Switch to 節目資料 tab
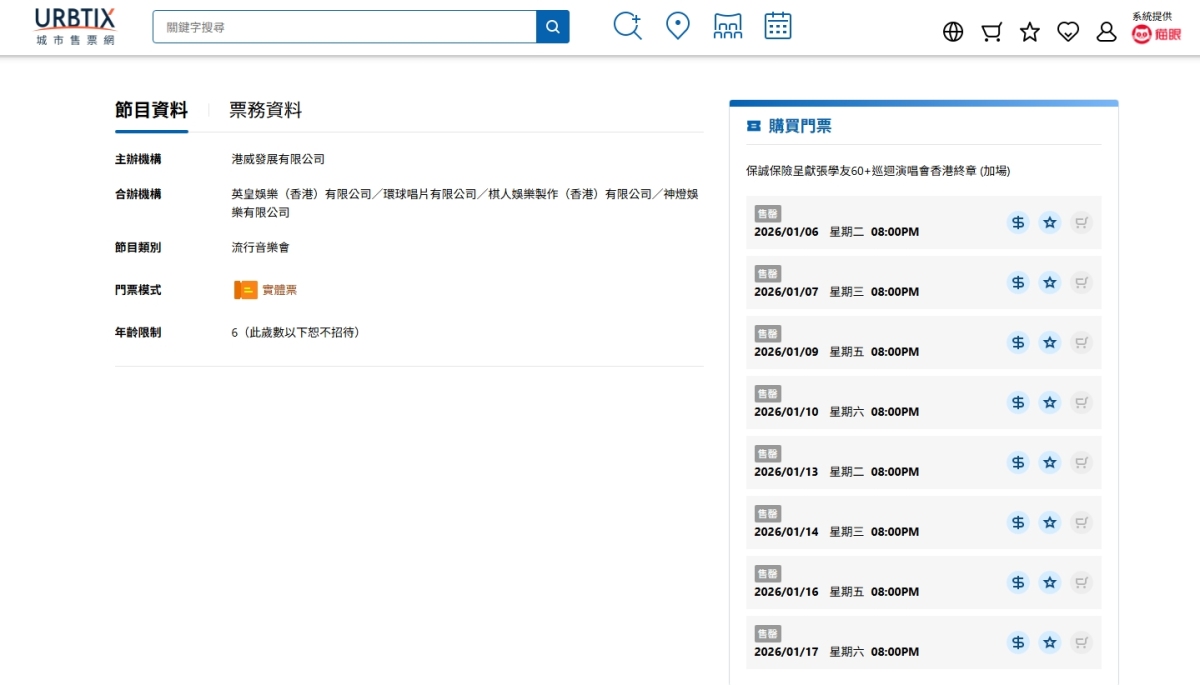The image size is (1200, 685). [151, 110]
